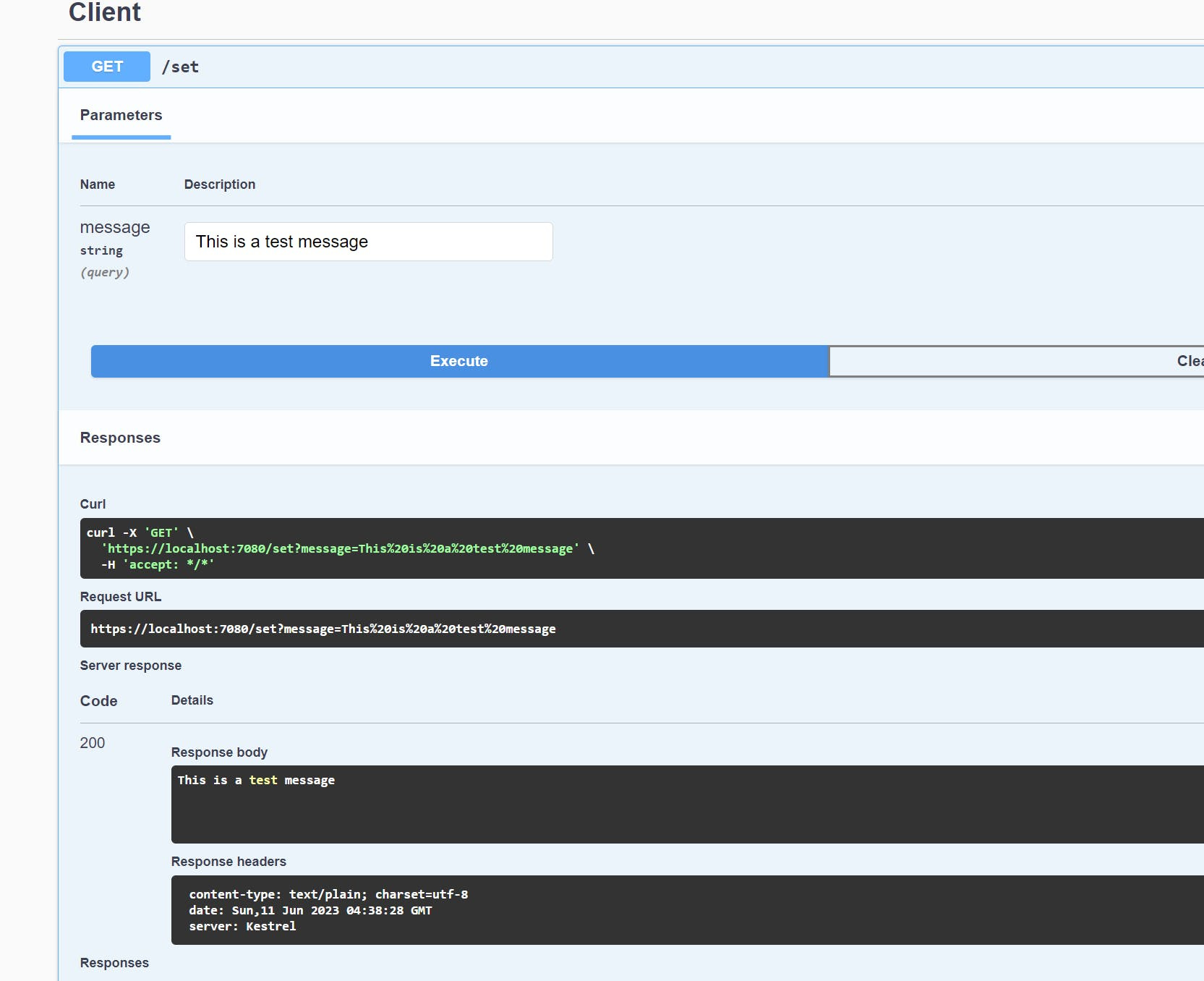The width and height of the screenshot is (1204, 981).
Task: Click the Response body output box
Action: [x=506, y=804]
